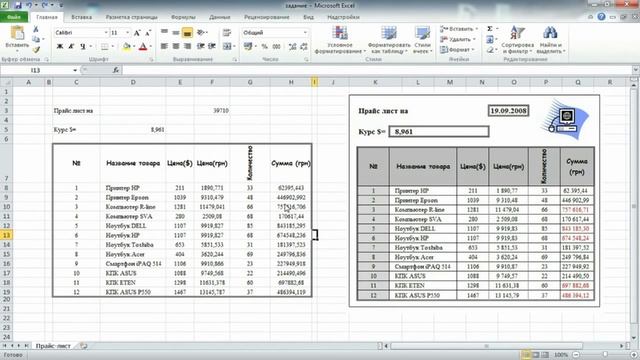Click the Wrap Text icon

pyautogui.click(x=227, y=33)
